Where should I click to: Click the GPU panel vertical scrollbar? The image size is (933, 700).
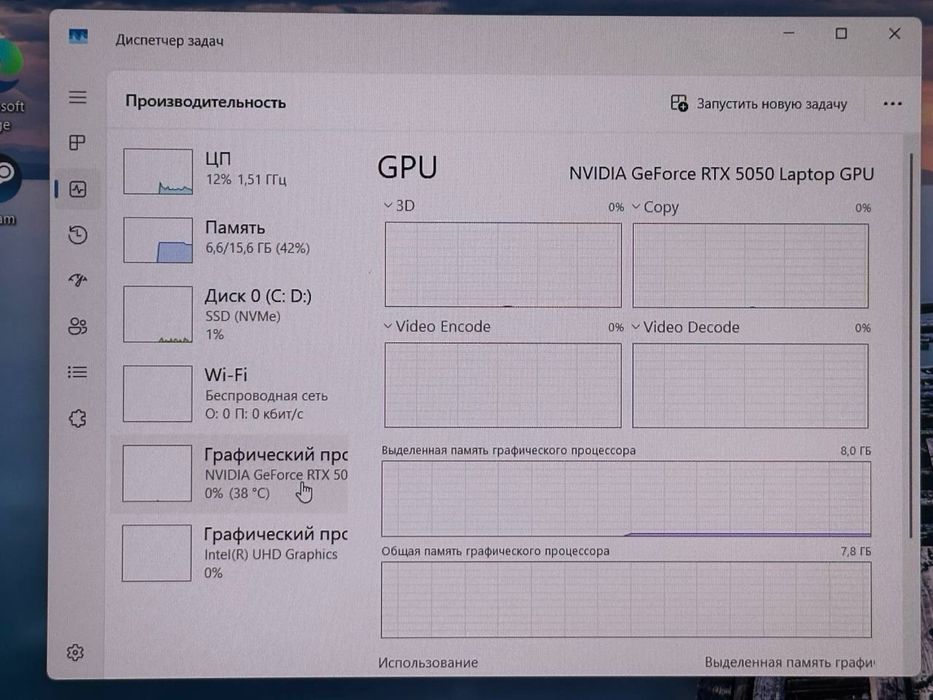[911, 345]
